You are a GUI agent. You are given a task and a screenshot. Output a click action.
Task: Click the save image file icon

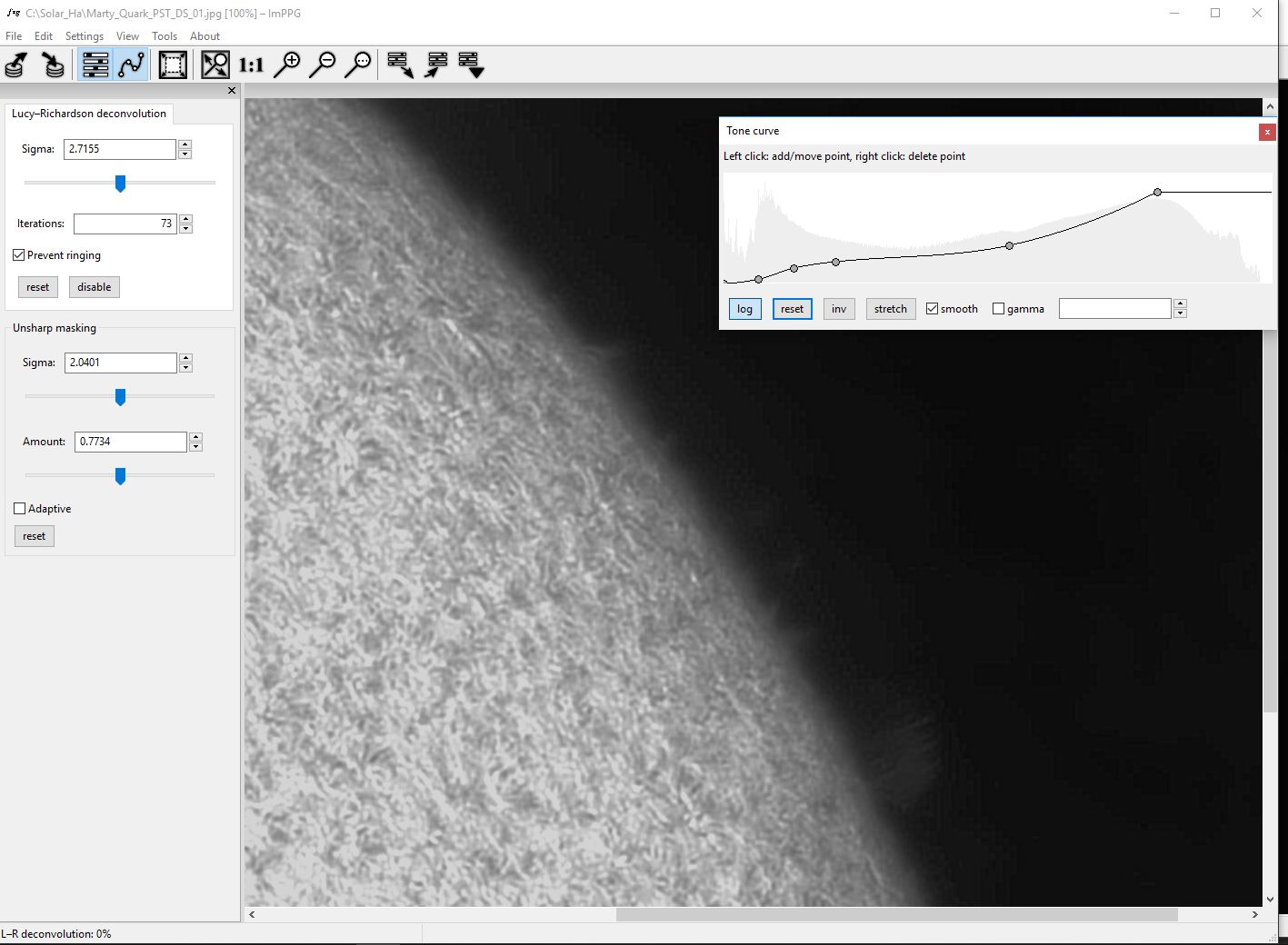(x=54, y=65)
